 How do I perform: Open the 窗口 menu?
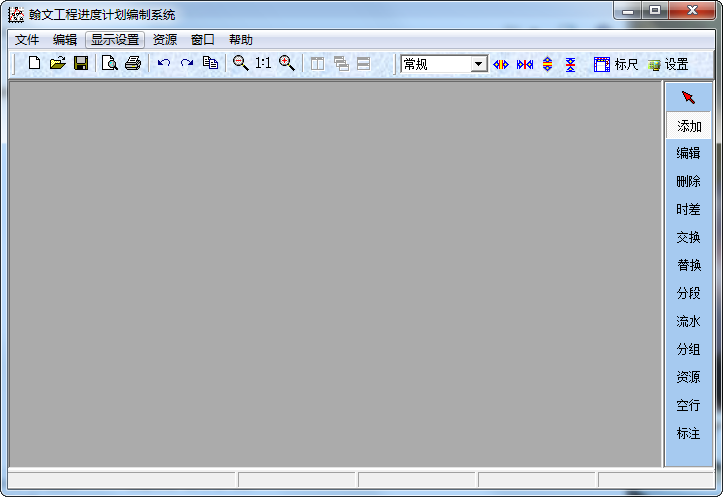click(x=202, y=40)
